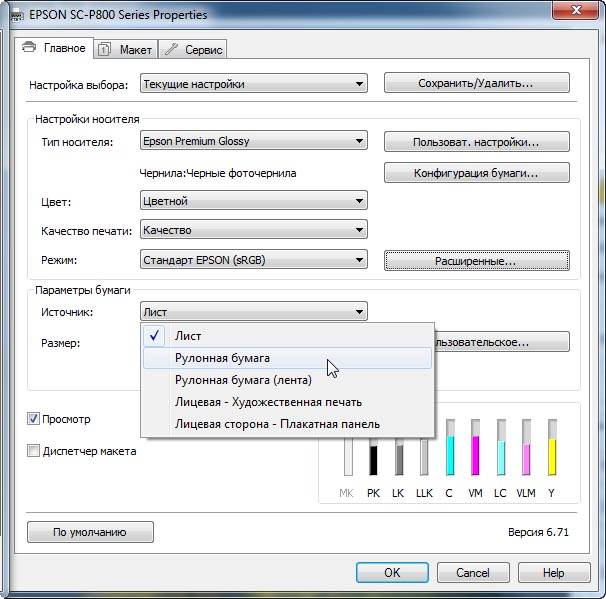Expand the Цвет dropdown
Viewport: 606px width, 599px height.
[254, 201]
